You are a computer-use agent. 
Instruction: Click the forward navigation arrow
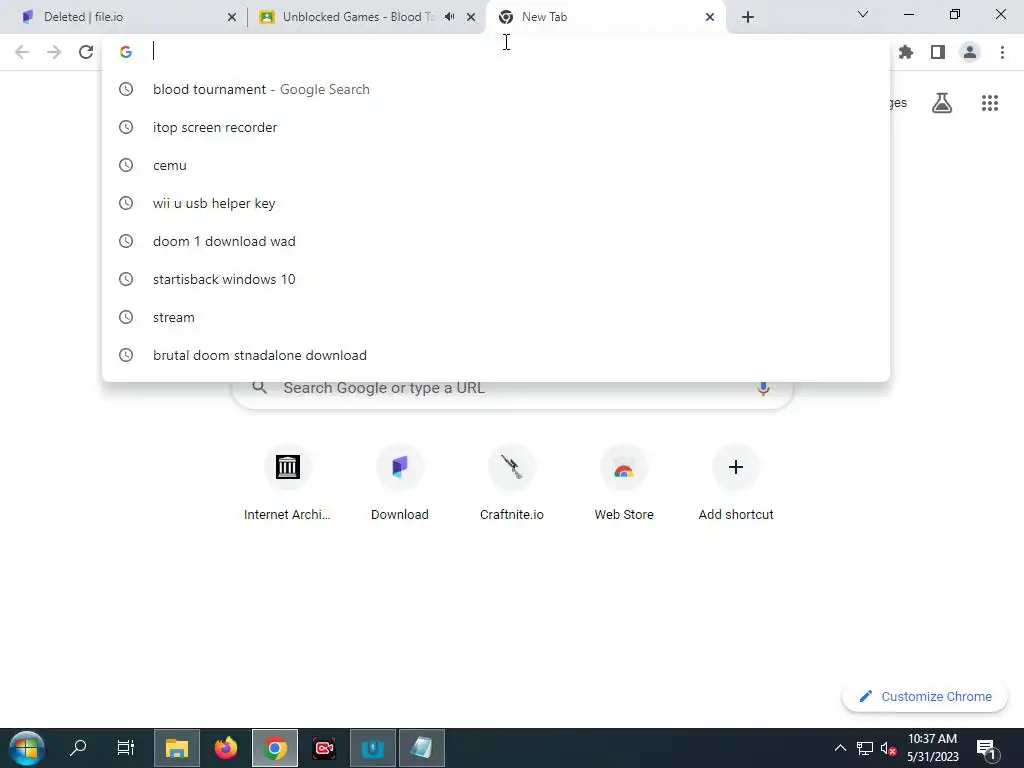[x=54, y=52]
